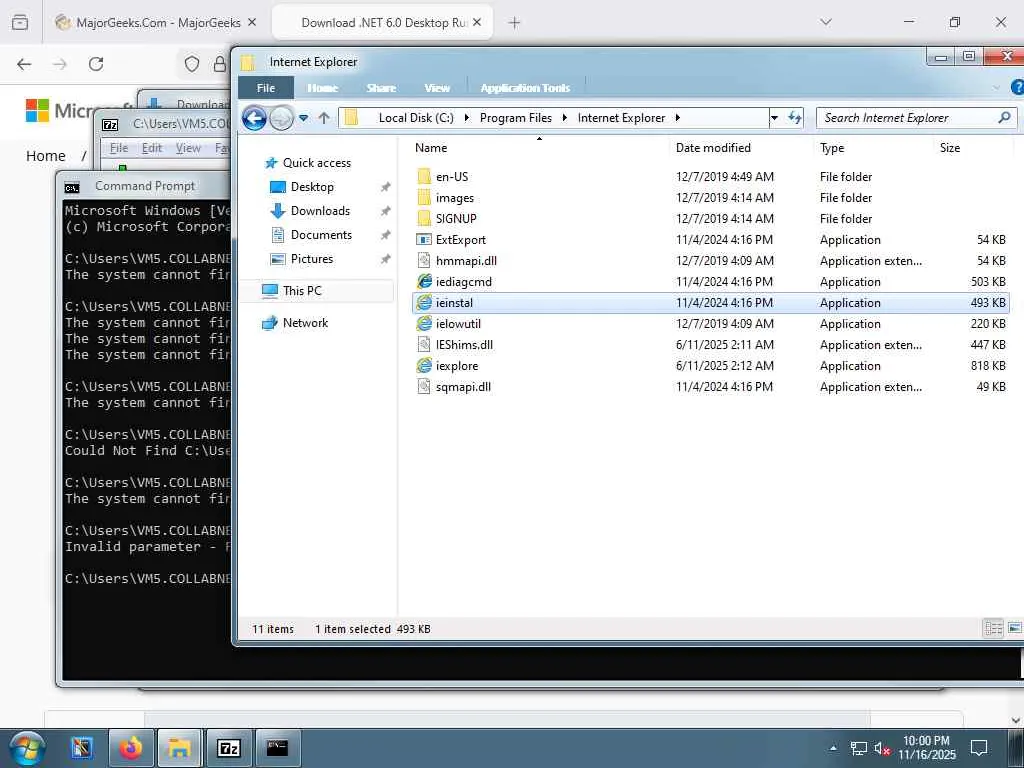The height and width of the screenshot is (768, 1024).
Task: Open Pictures in navigation pane
Action: (x=312, y=259)
